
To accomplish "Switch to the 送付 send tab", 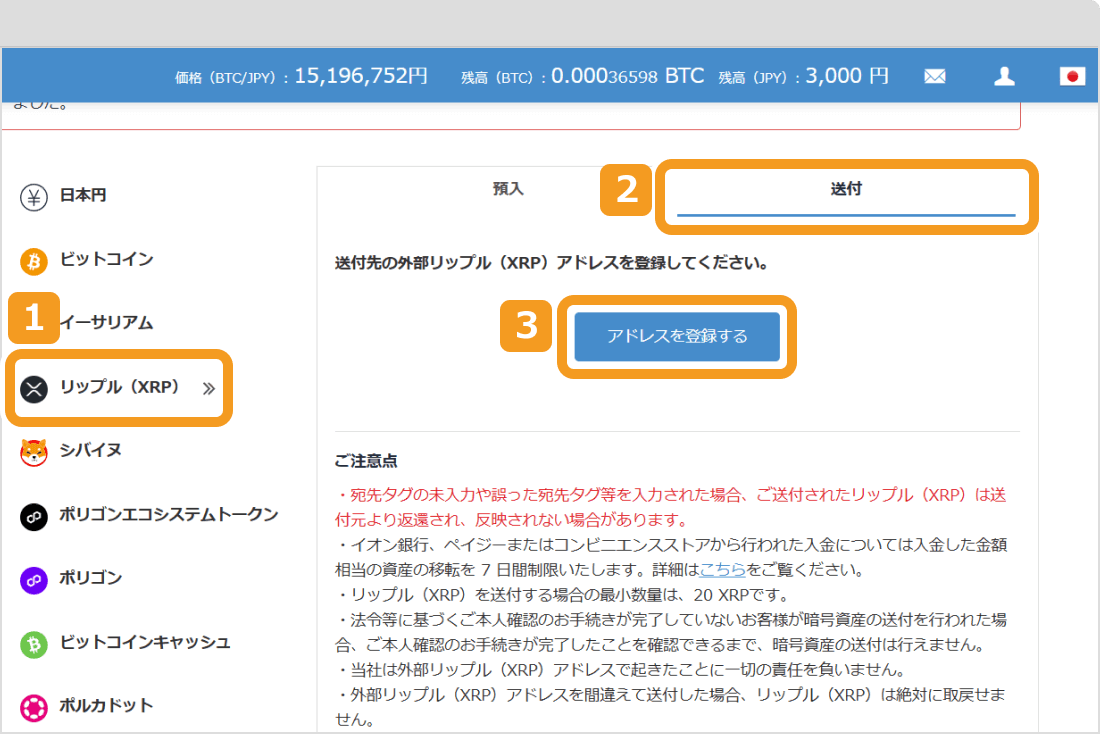I will pos(846,189).
